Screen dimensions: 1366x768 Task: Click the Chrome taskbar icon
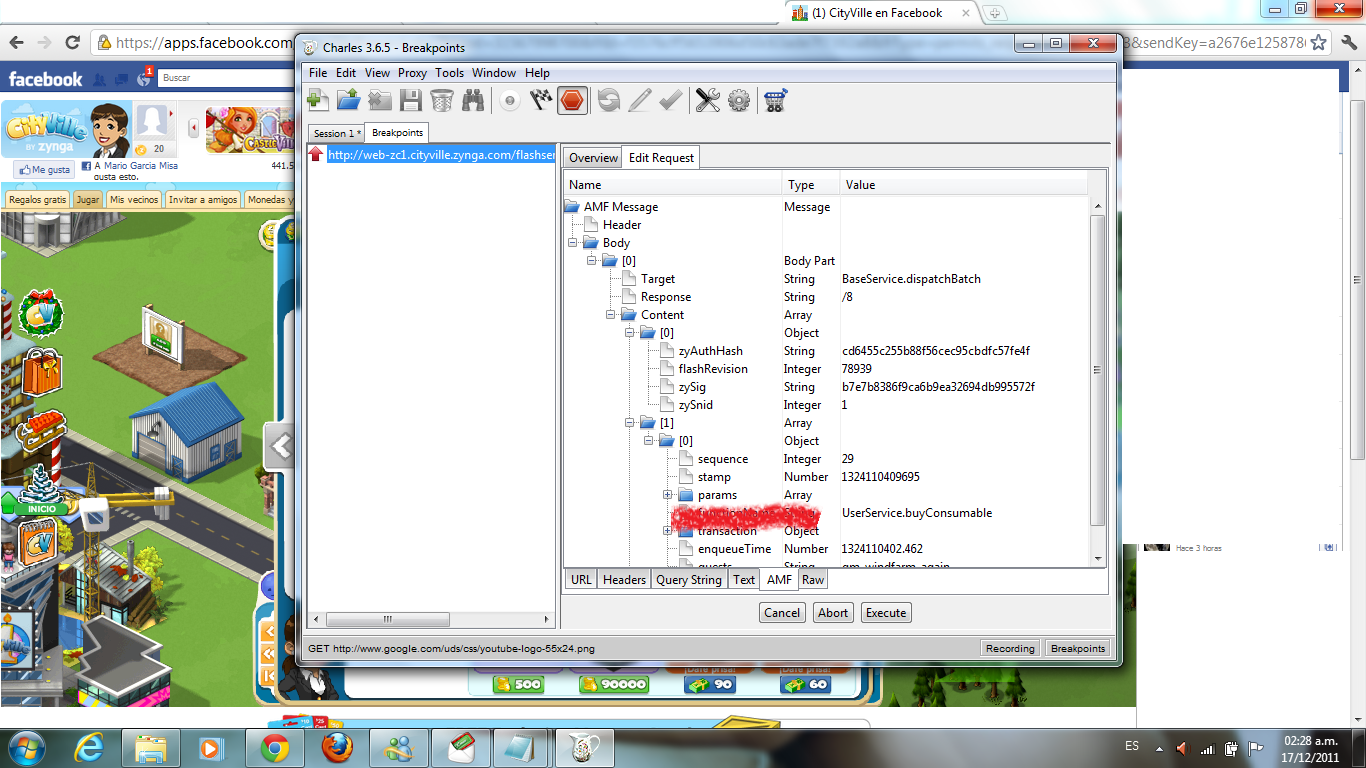pos(275,748)
